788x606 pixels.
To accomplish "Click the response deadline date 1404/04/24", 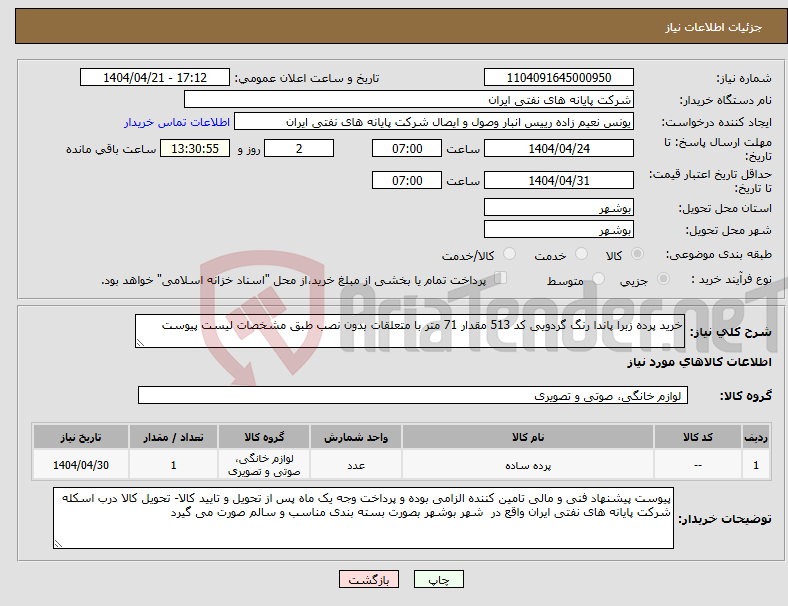I will point(558,148).
